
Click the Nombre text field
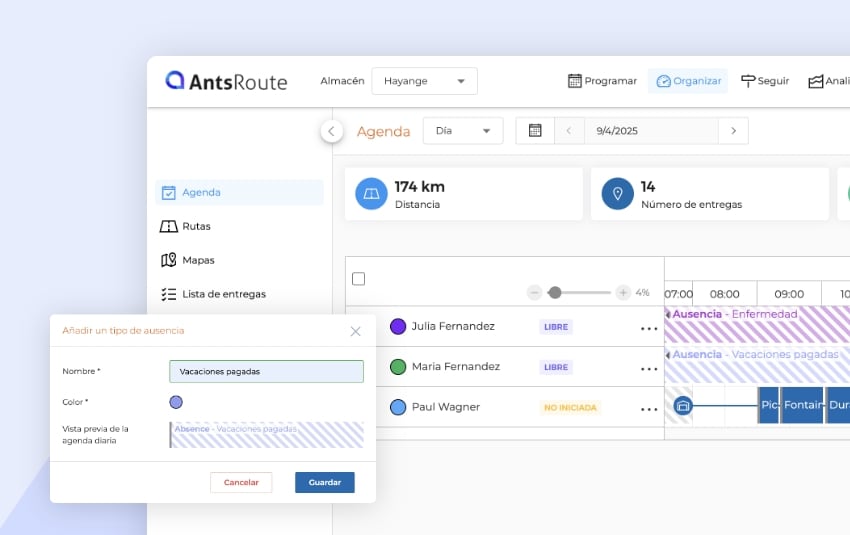pos(266,371)
